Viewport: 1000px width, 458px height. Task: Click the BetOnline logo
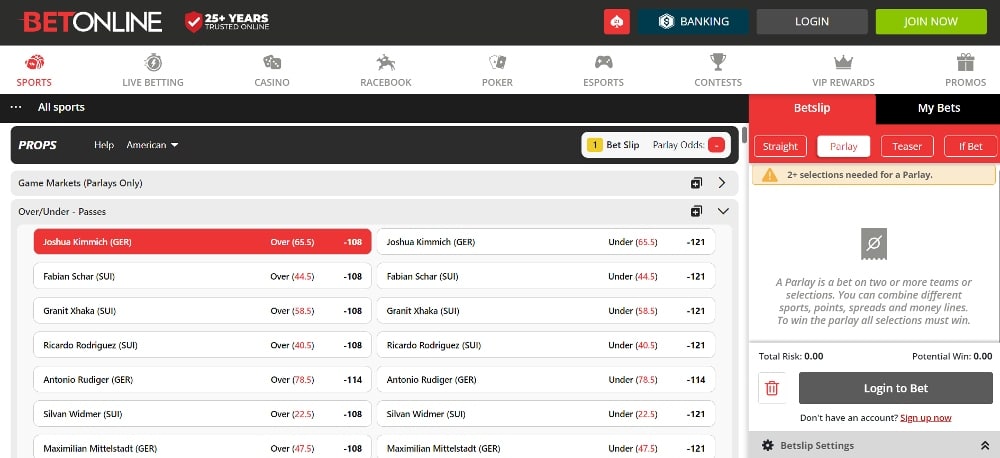point(91,22)
